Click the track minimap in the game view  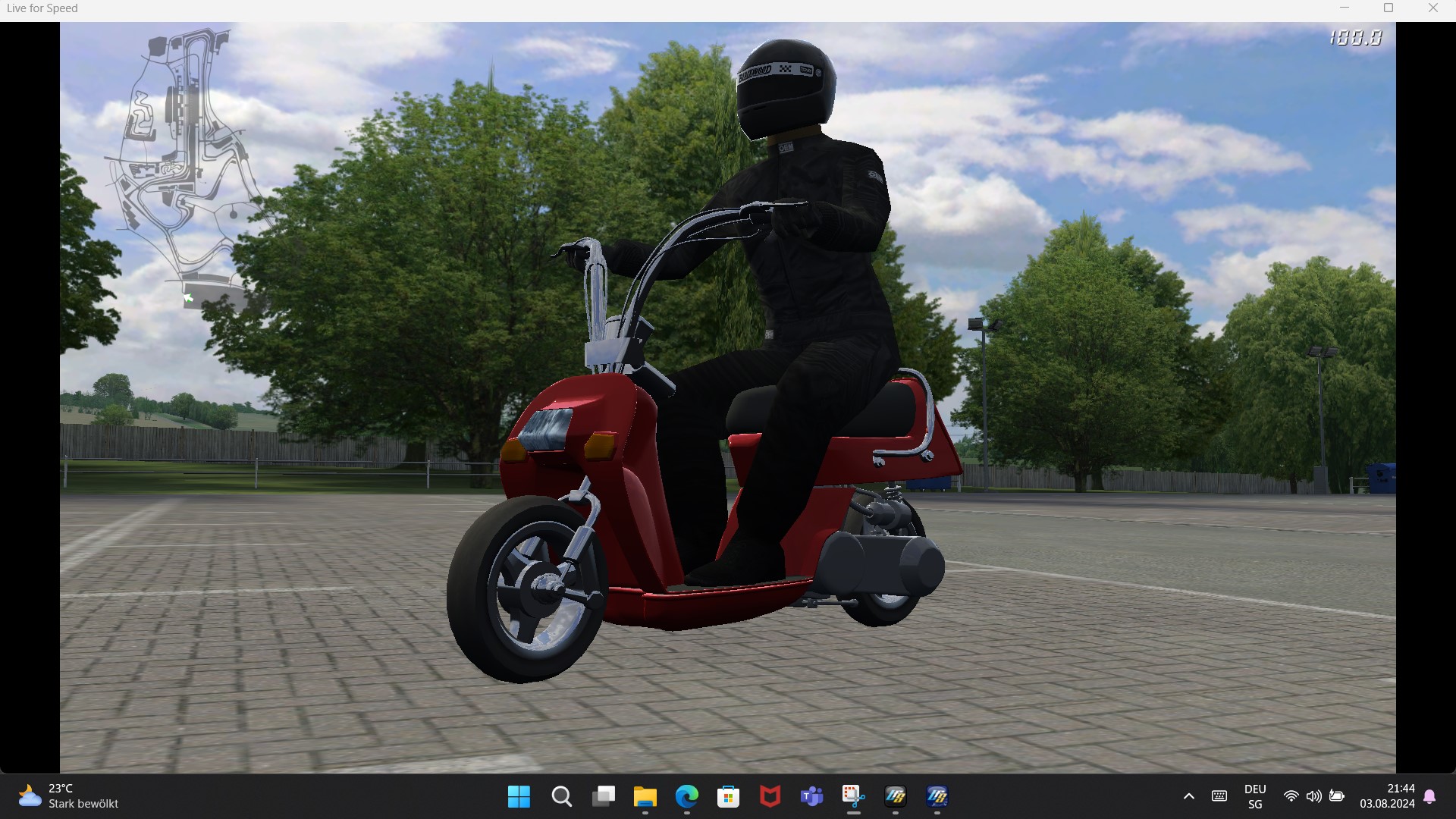tap(182, 167)
